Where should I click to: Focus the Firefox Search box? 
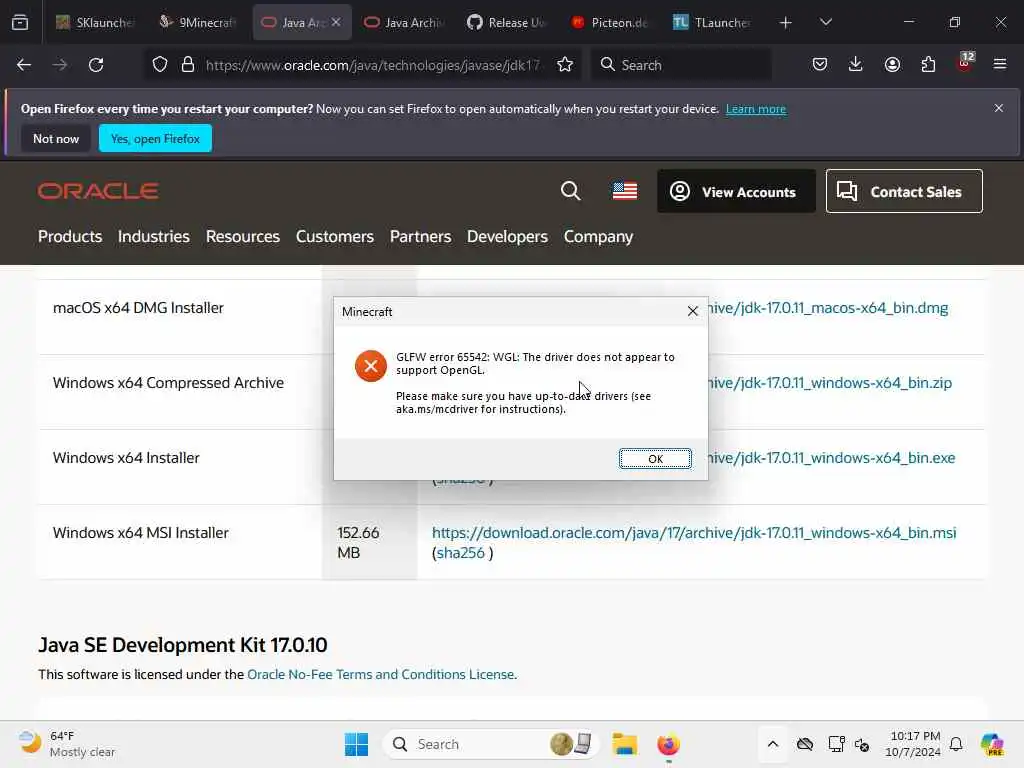[x=681, y=65]
